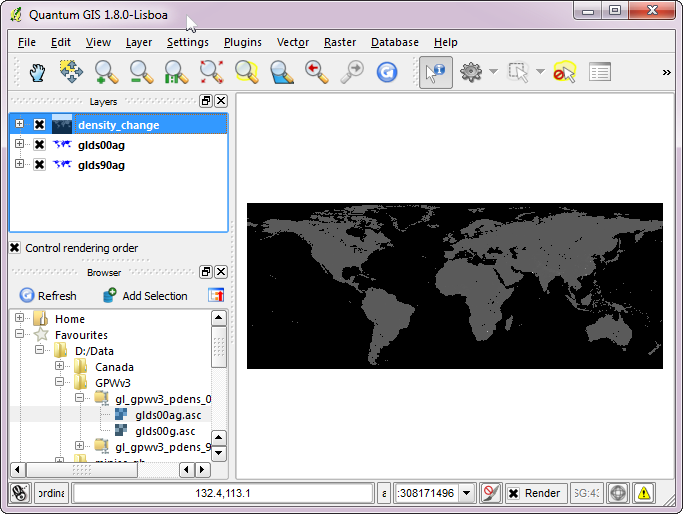
Task: Click the browser horizontal scrollbar thumb
Action: click(x=82, y=470)
